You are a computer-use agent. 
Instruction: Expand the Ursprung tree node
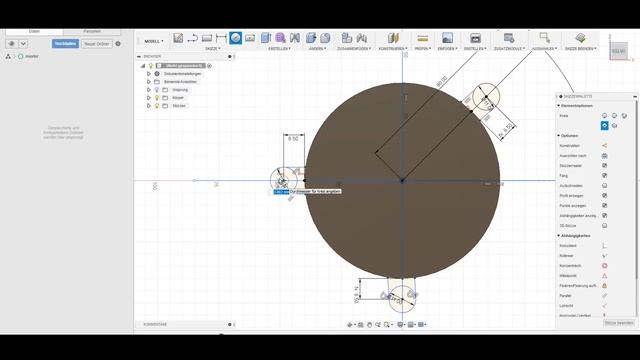[149, 90]
